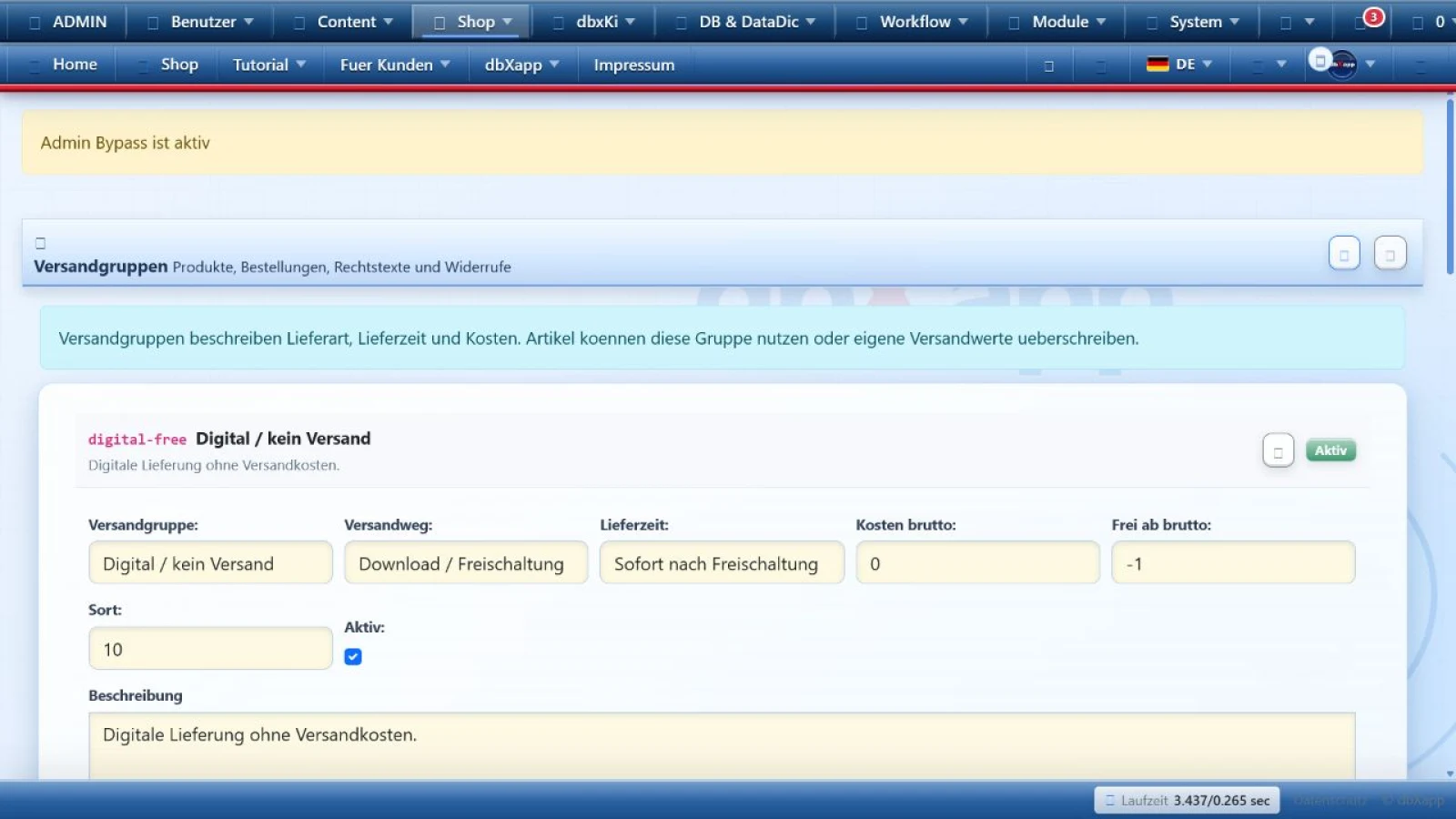Click right icon button in Versandgruppen header
This screenshot has height=819, width=1456.
(x=1390, y=254)
